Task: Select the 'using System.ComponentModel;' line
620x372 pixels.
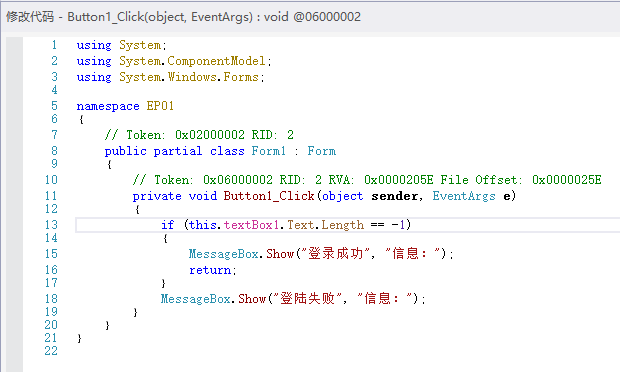Action: tap(174, 61)
